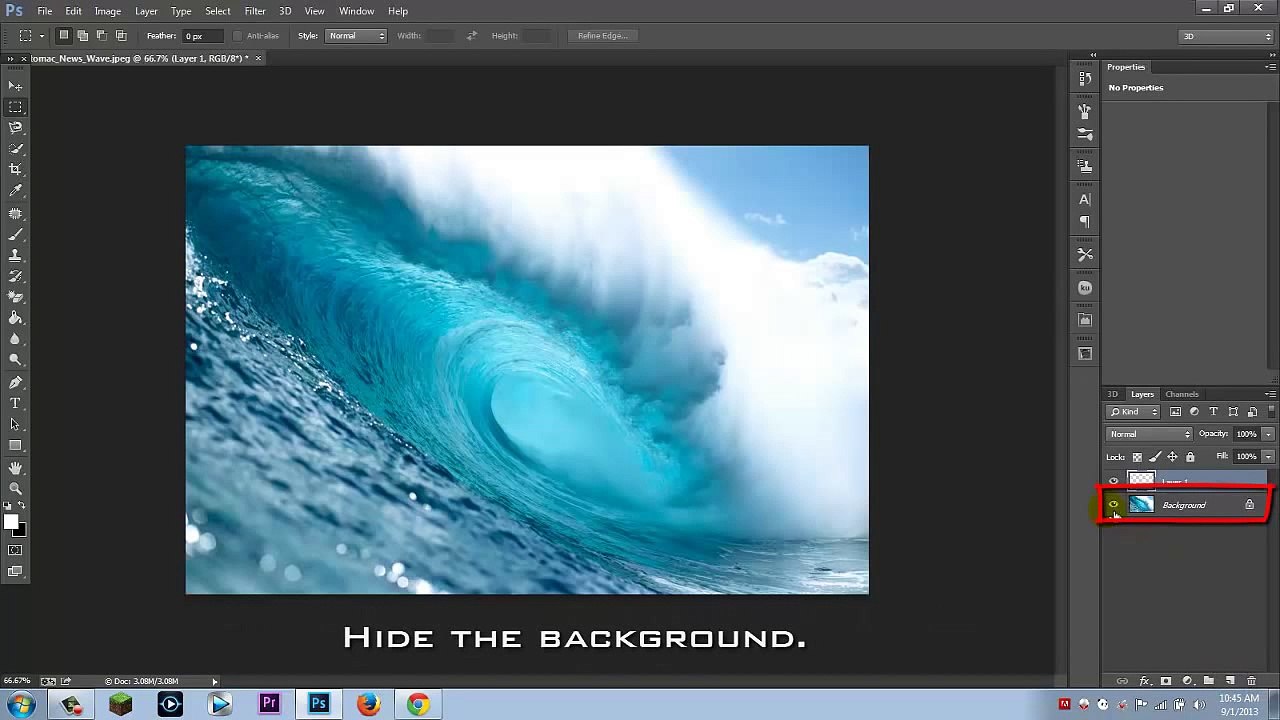Open the Style Normal dropdown
The height and width of the screenshot is (720, 1280).
pos(357,36)
